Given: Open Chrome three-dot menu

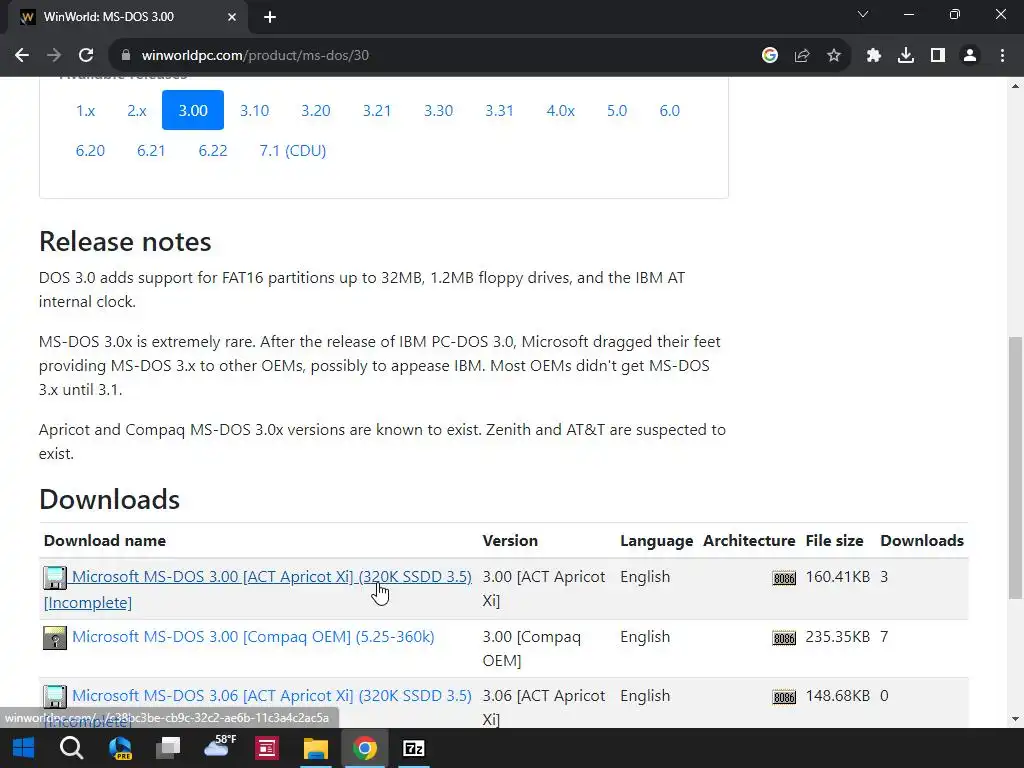Looking at the screenshot, I should [x=1002, y=56].
